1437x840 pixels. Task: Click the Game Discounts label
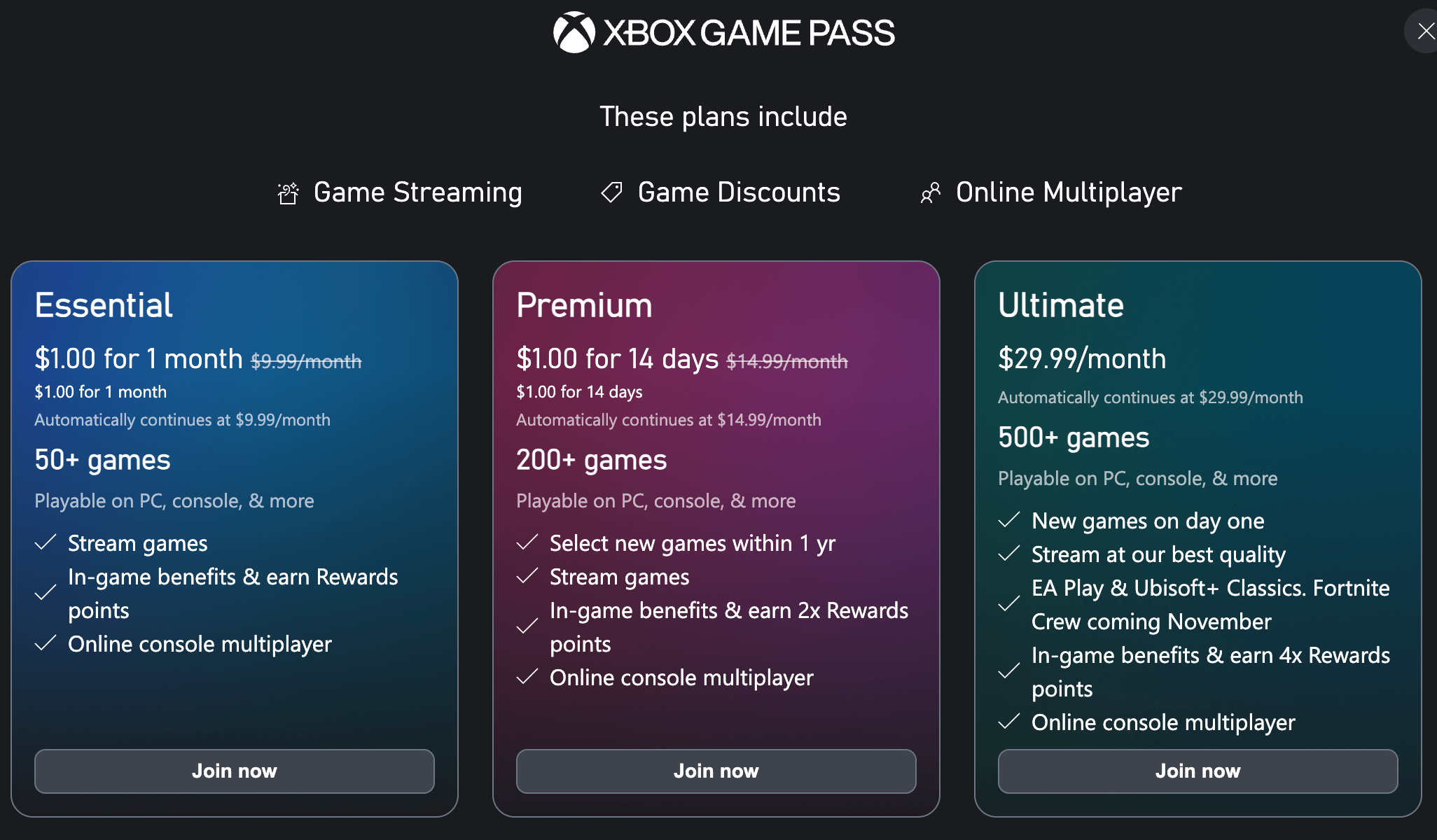coord(738,192)
